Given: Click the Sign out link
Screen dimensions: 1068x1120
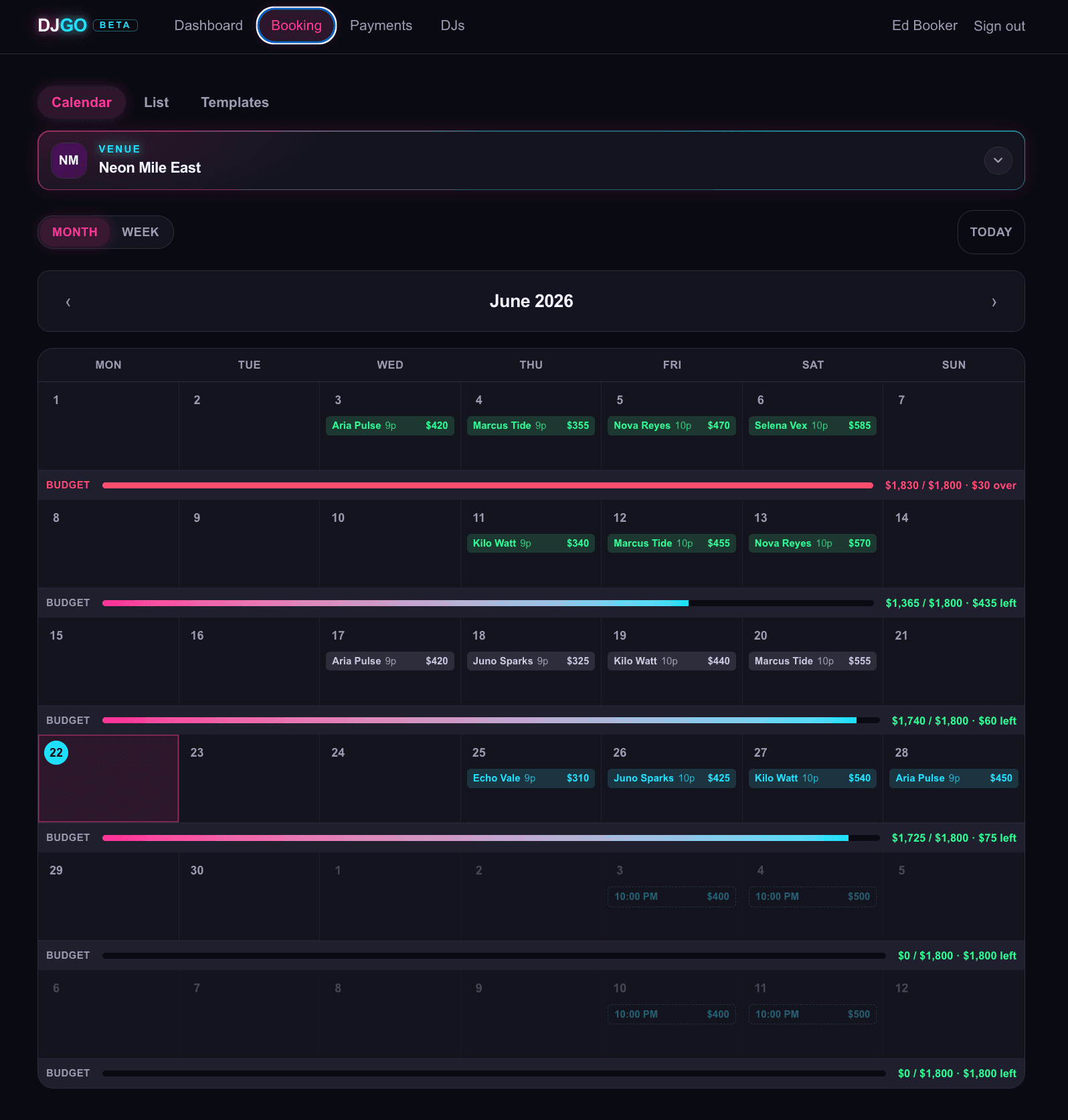Looking at the screenshot, I should tap(999, 26).
